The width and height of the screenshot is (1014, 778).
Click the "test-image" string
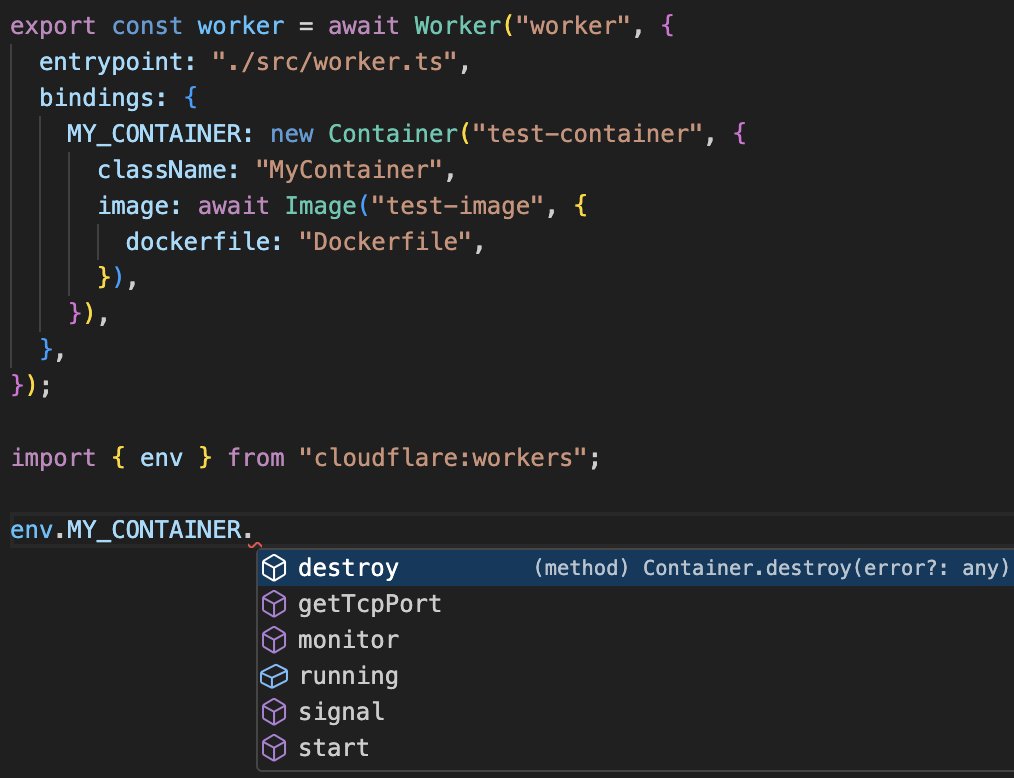click(457, 206)
